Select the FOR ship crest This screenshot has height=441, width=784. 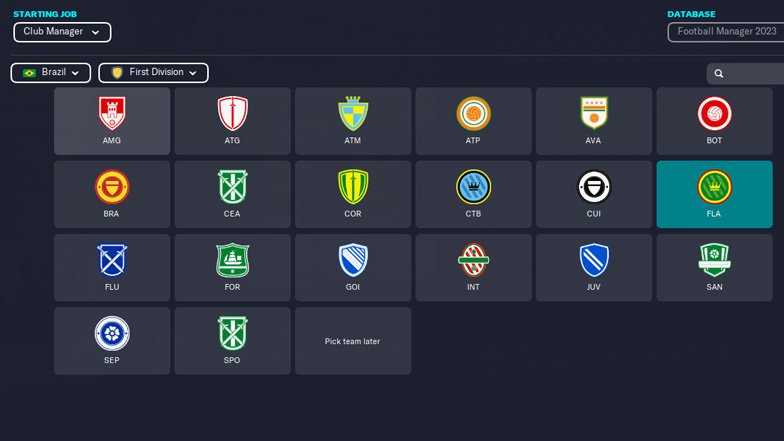point(232,260)
